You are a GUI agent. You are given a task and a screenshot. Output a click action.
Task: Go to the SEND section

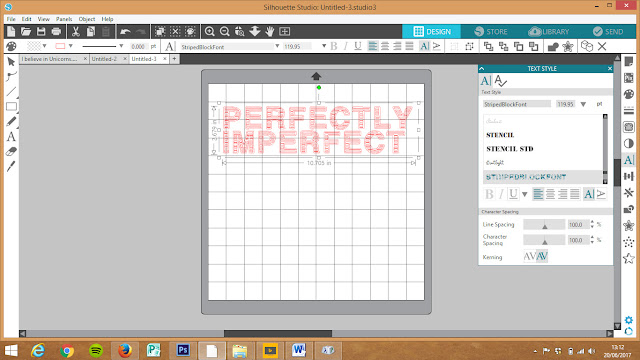click(608, 31)
